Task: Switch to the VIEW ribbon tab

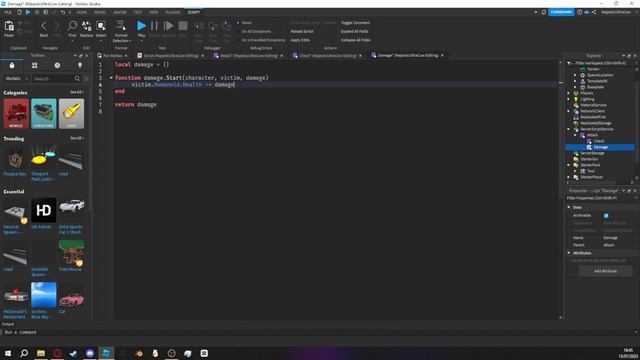Action: (153, 12)
